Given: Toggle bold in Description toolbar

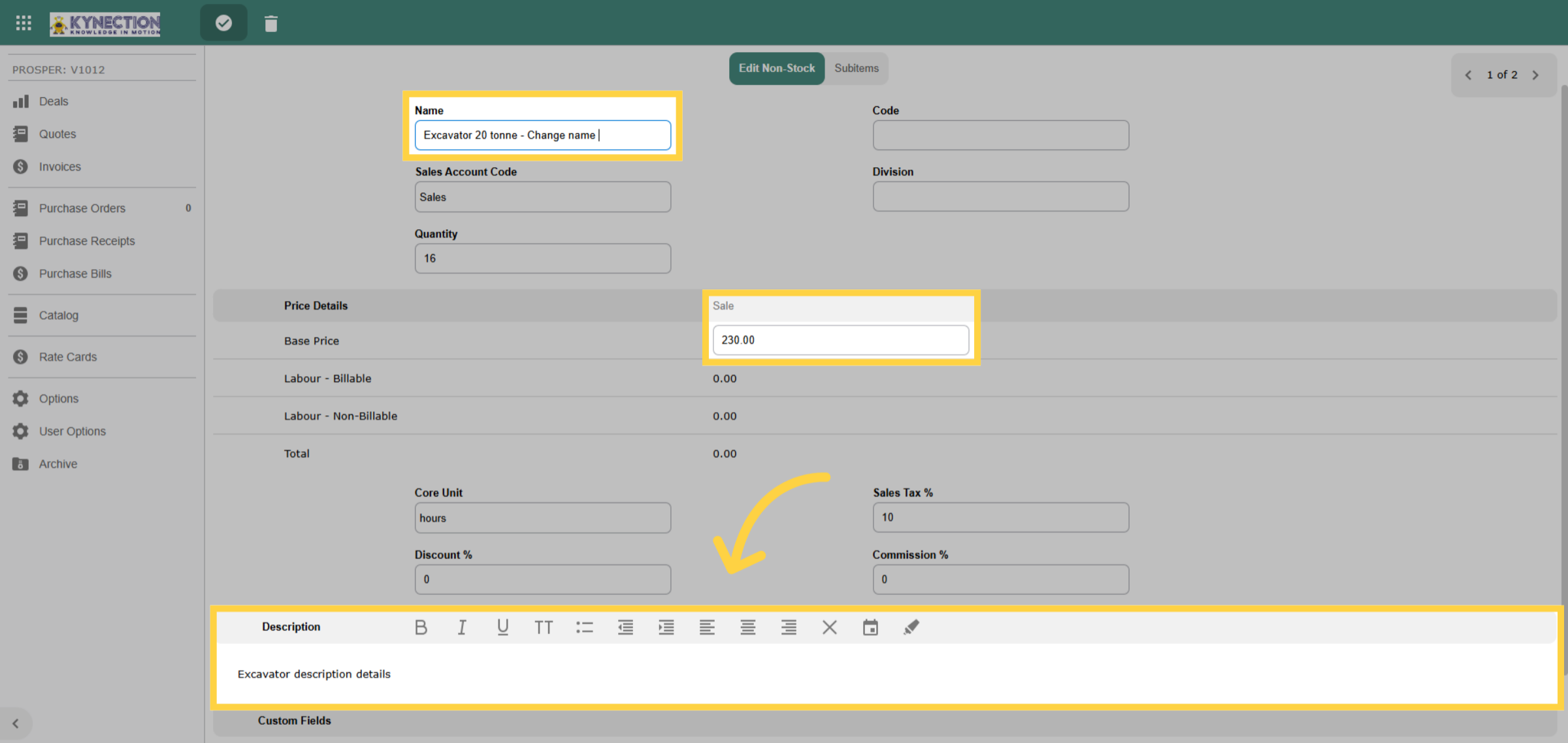Looking at the screenshot, I should (421, 627).
